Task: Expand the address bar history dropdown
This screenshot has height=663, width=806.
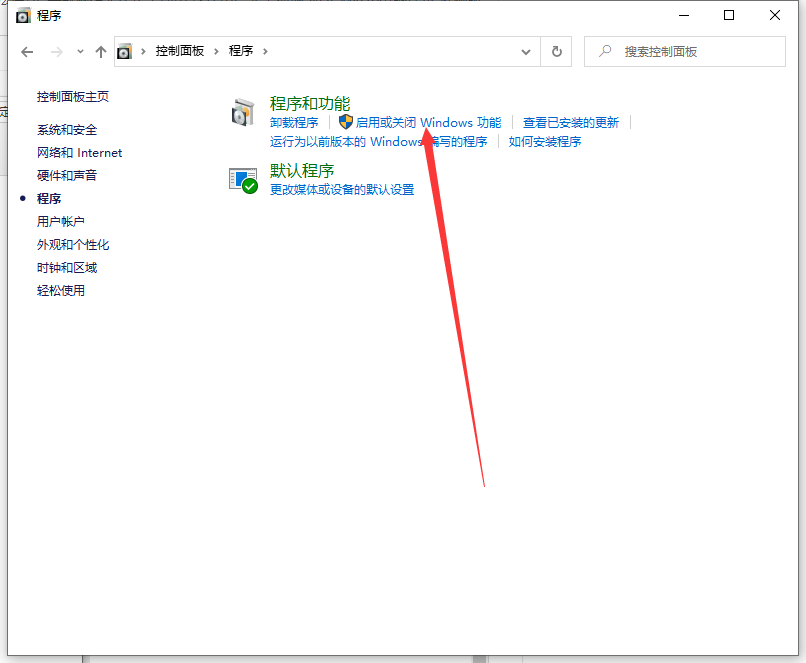Action: [527, 51]
